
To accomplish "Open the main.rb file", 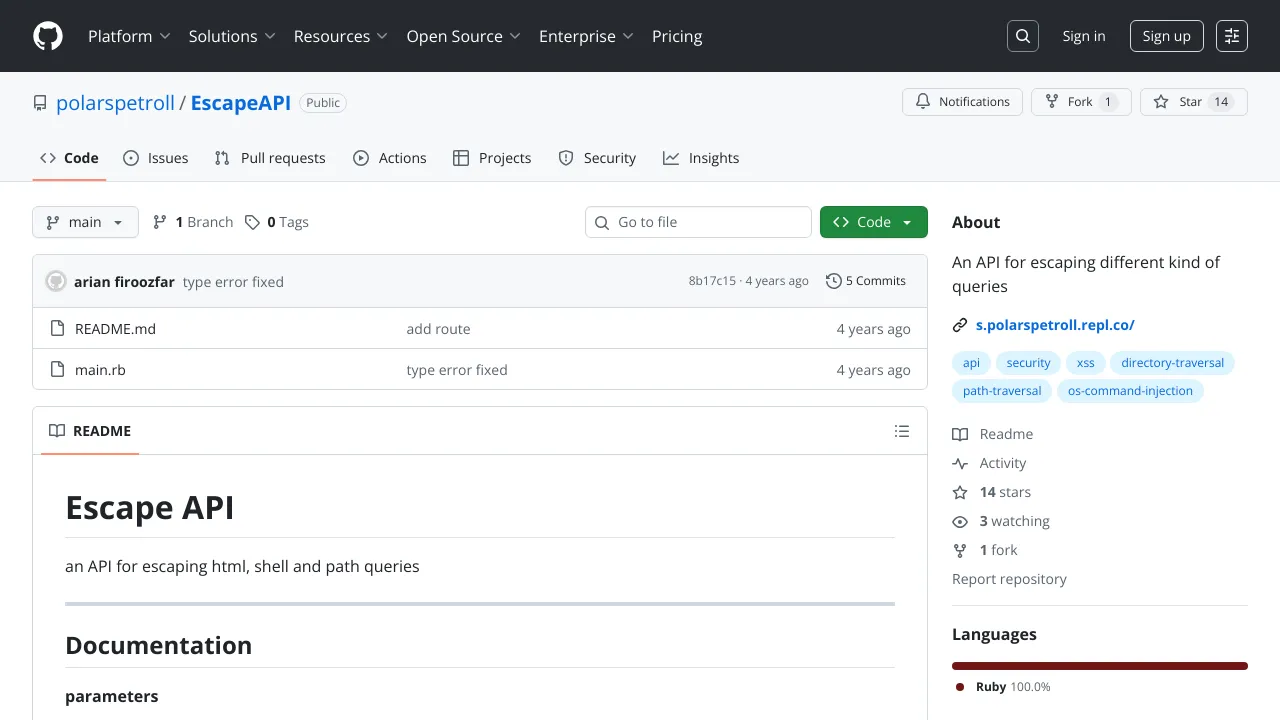I will [x=100, y=370].
